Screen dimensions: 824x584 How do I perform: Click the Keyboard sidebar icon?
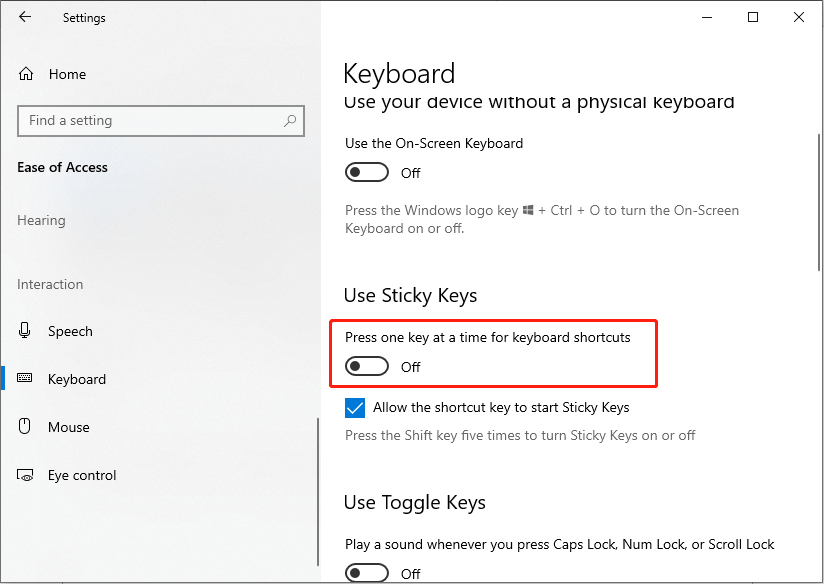point(25,378)
